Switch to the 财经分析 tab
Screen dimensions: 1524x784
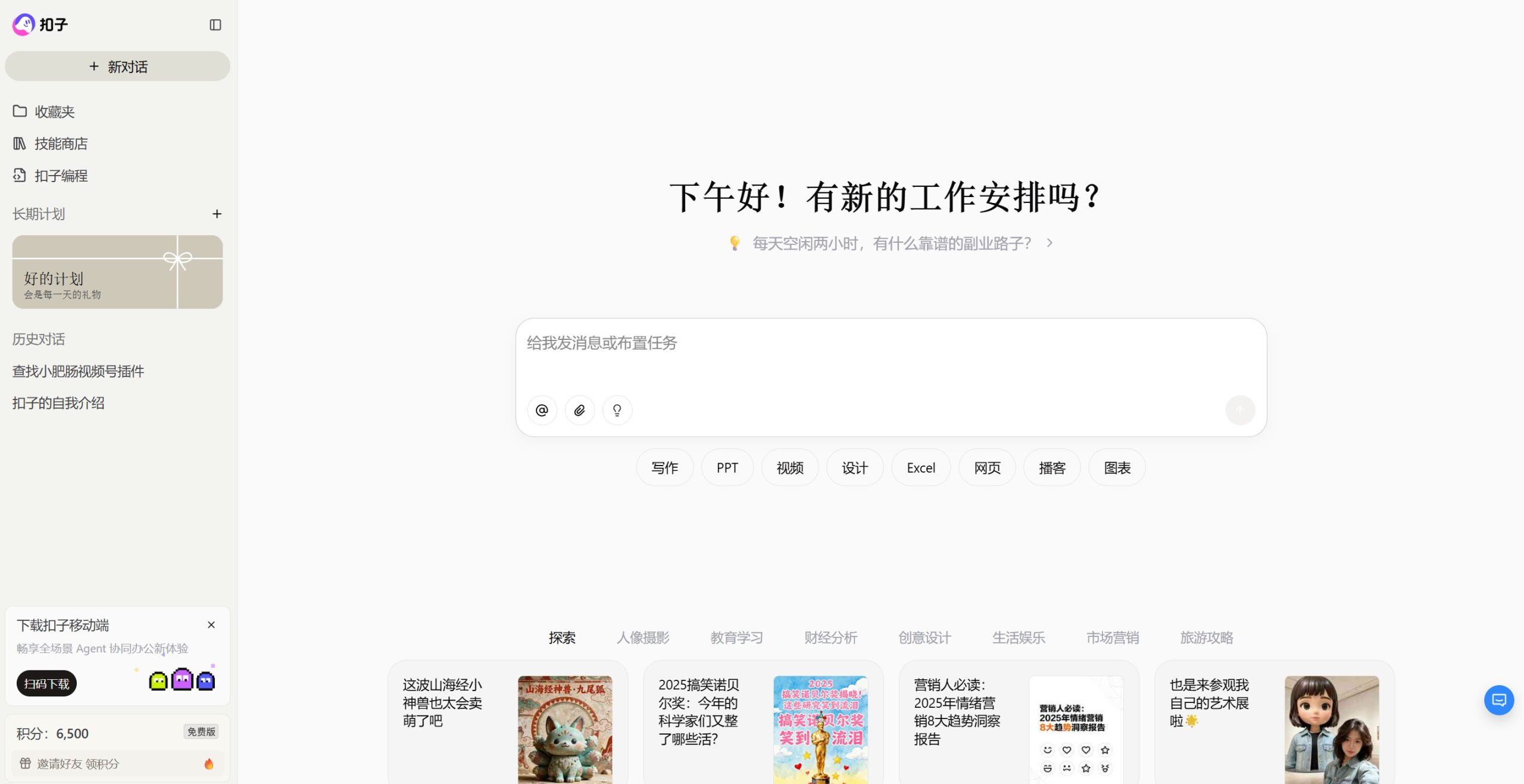coord(830,638)
